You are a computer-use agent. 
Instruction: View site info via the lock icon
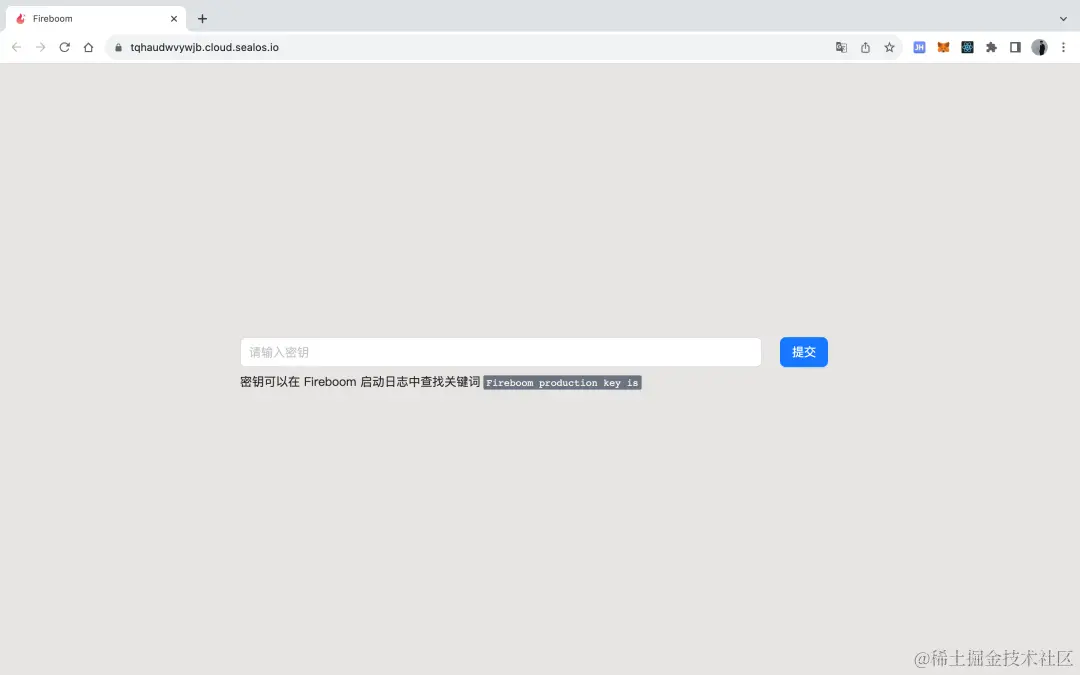click(118, 48)
